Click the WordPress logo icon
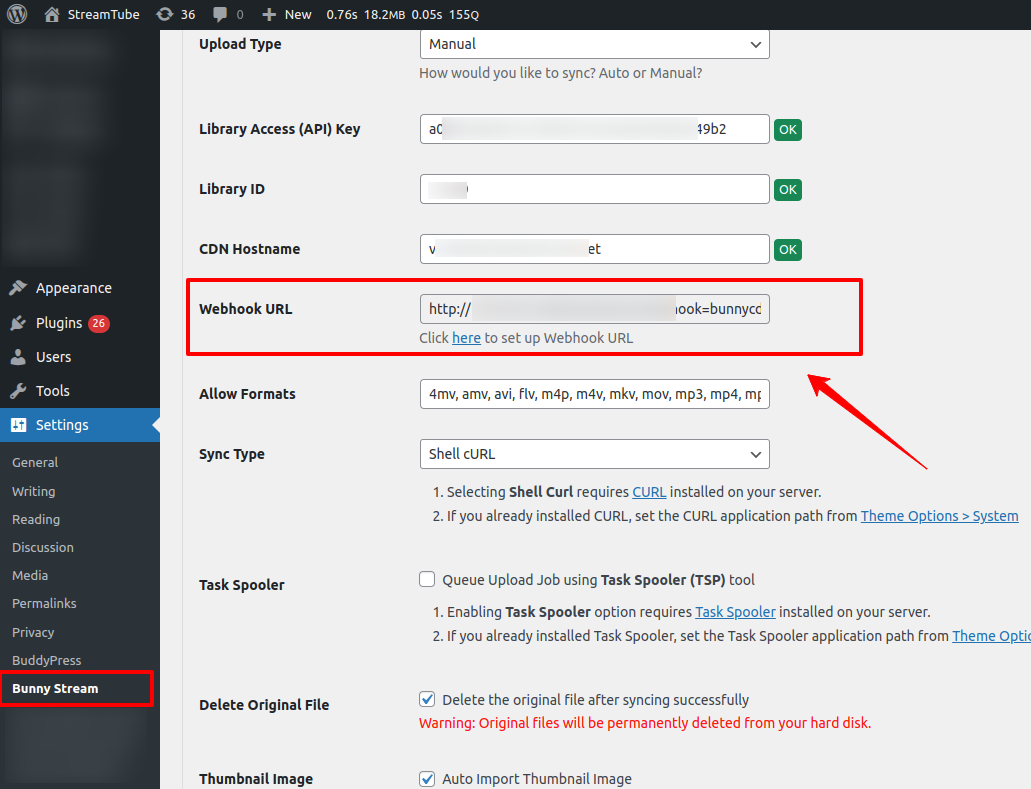The height and width of the screenshot is (789, 1031). tap(18, 14)
